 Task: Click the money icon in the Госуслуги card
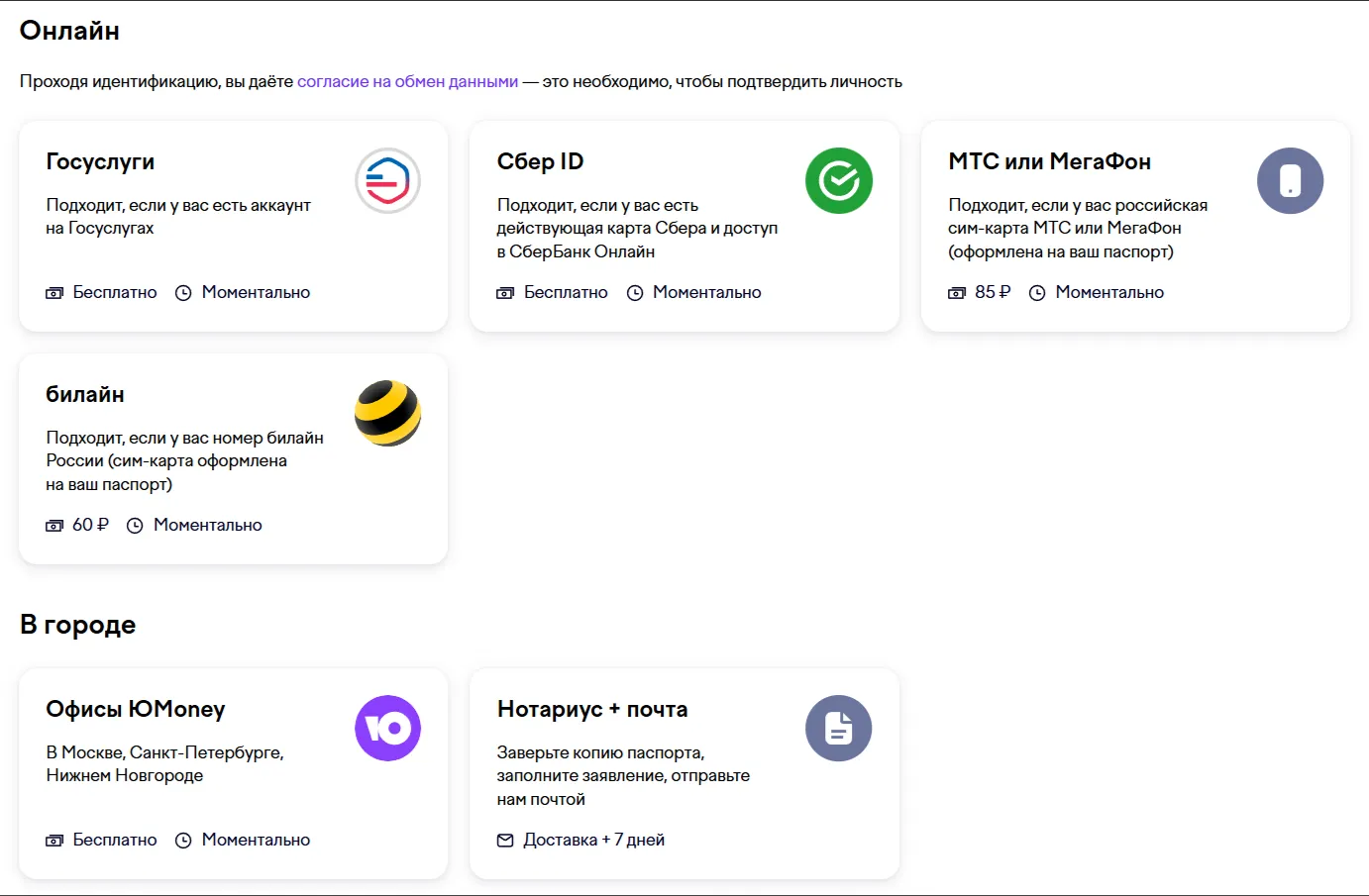click(x=54, y=293)
